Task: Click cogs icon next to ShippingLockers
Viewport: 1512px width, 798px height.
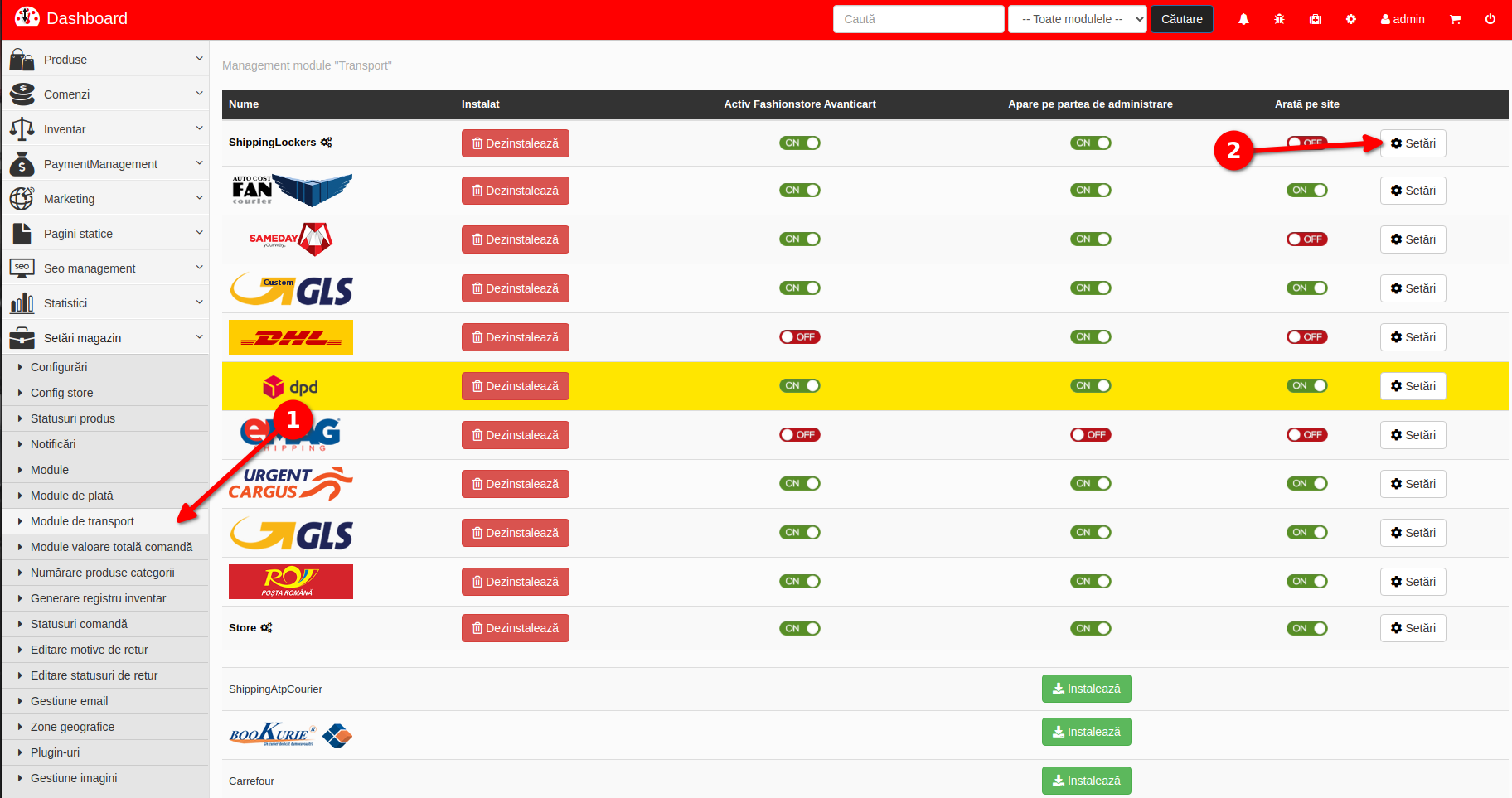Action: coord(327,143)
